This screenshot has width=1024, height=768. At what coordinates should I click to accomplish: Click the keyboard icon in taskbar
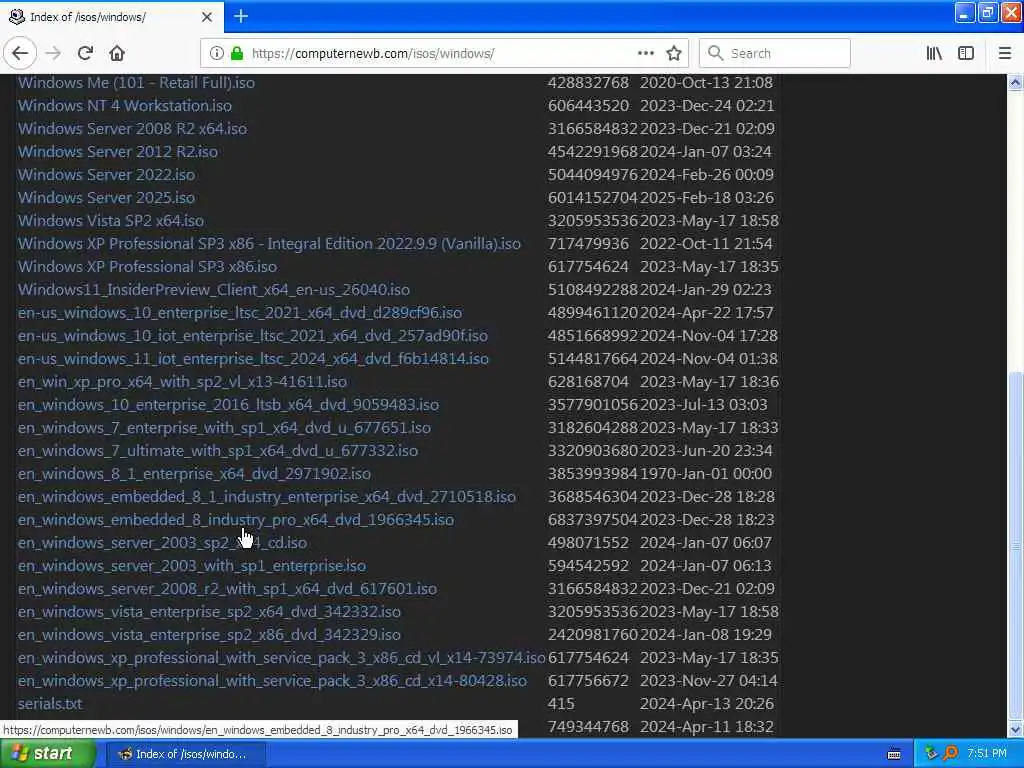[894, 754]
